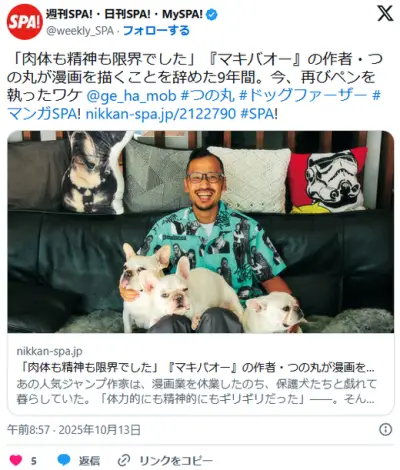This screenshot has height=470, width=400.
Task: Click the 返信 reply label
Action: (89, 461)
